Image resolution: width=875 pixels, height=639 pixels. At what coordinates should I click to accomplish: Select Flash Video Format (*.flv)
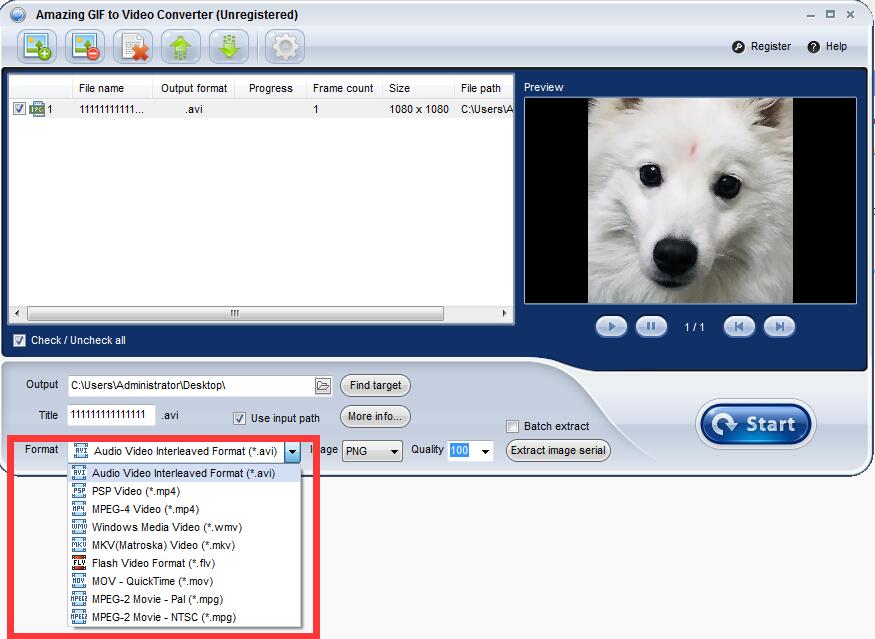[x=184, y=563]
